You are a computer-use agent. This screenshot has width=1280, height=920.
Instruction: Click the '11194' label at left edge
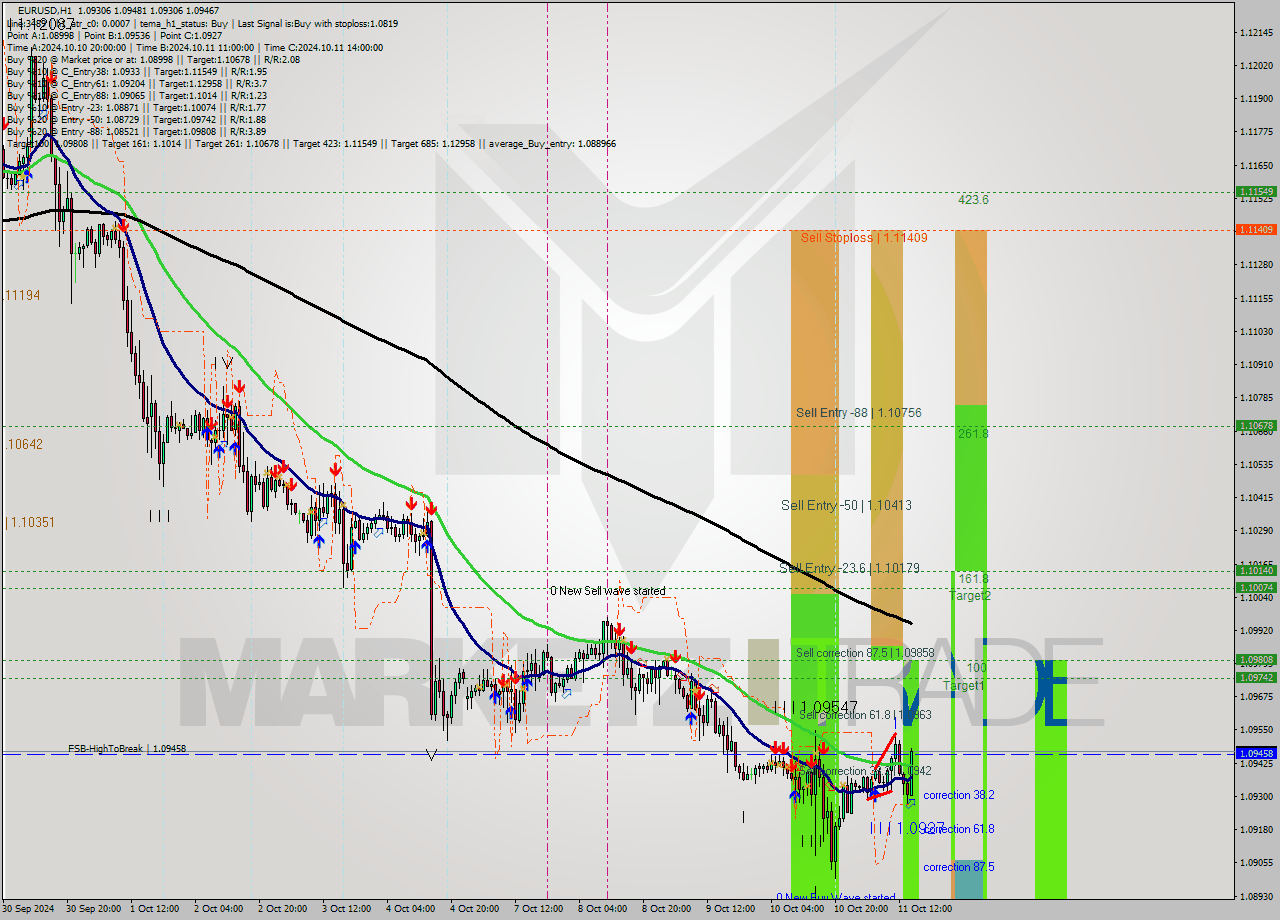pos(22,295)
